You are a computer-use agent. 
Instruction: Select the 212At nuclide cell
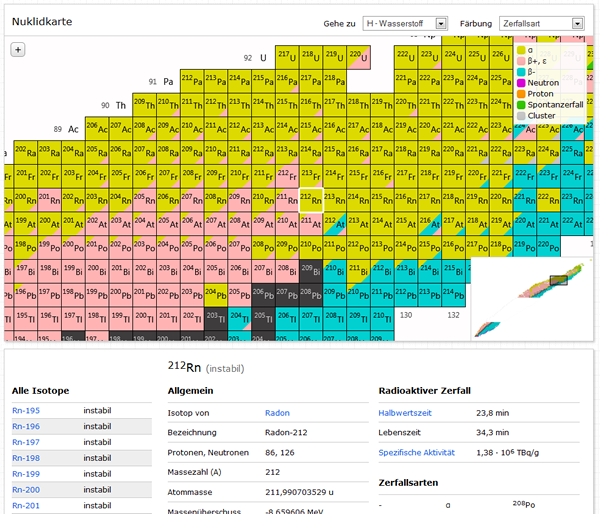tap(334, 224)
